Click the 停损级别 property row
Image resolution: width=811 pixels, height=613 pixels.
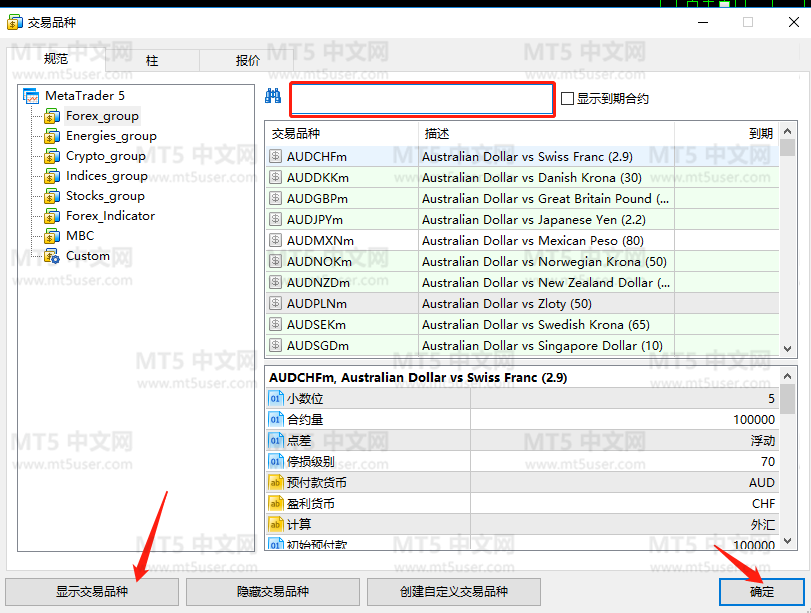[522, 461]
